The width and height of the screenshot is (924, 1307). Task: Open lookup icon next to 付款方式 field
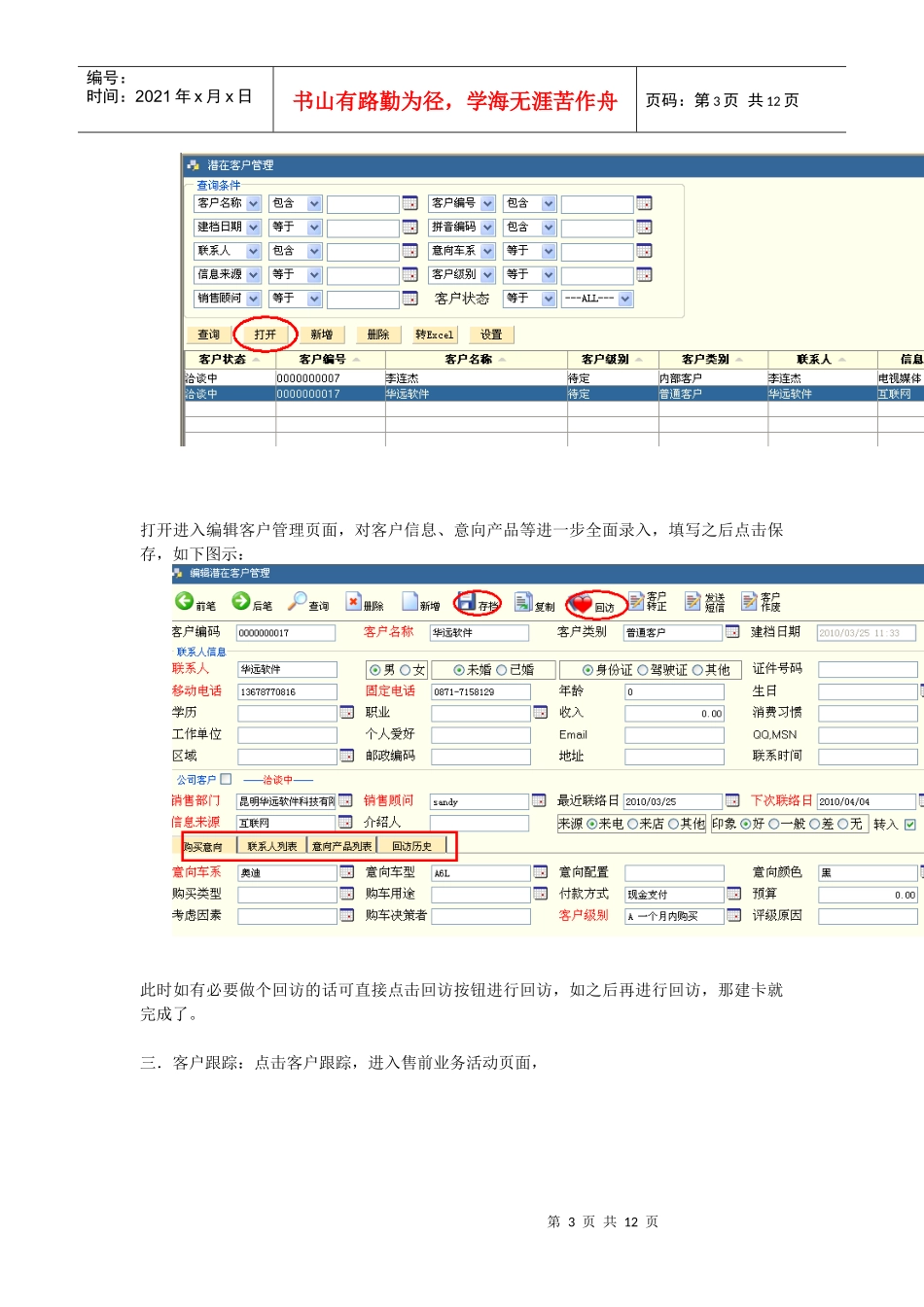(x=734, y=894)
